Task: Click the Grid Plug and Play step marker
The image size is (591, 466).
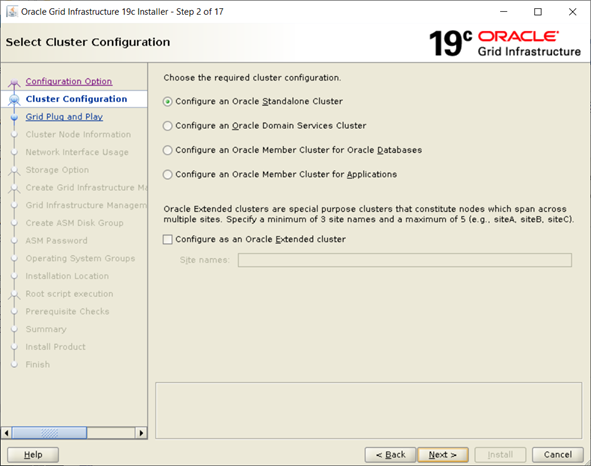Action: click(14, 117)
